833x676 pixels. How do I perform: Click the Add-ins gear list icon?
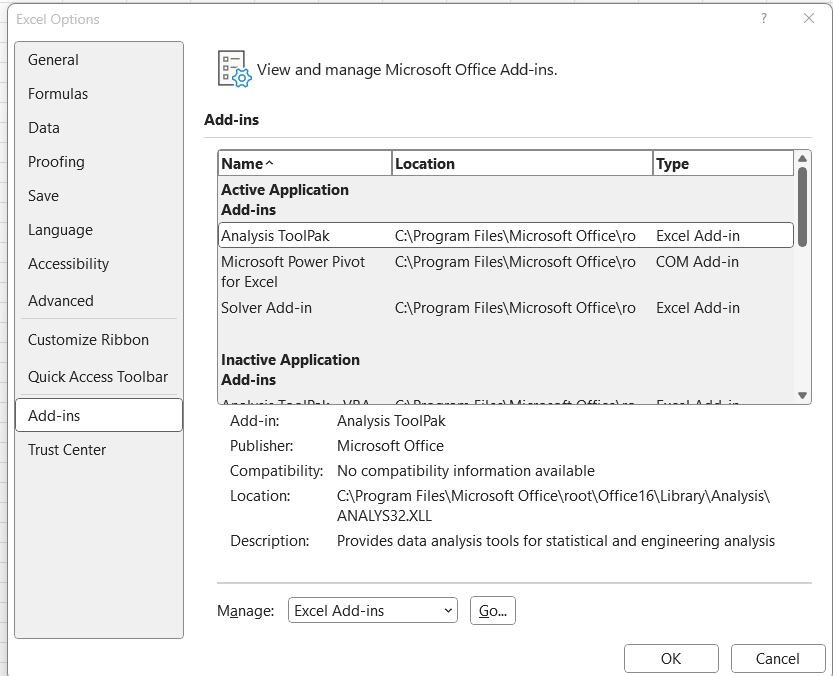pos(234,69)
